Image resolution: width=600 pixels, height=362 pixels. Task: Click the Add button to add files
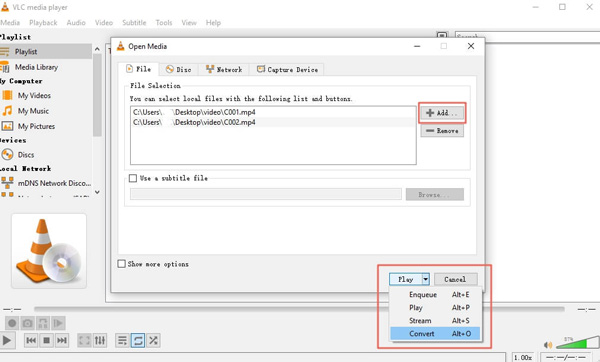(x=442, y=113)
